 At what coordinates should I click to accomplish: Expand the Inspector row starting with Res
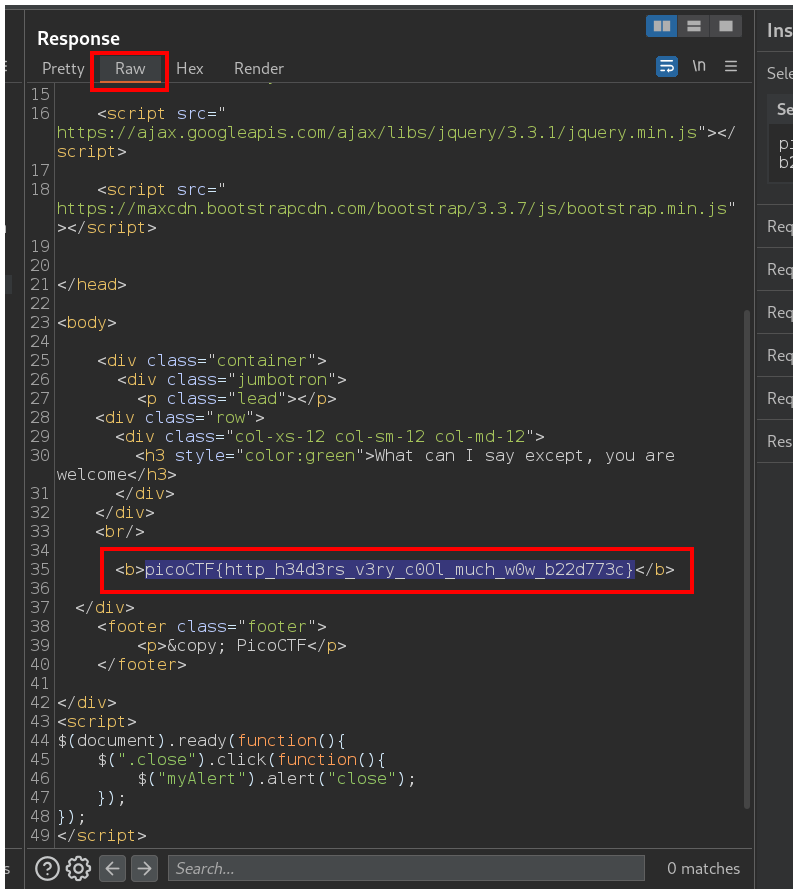pyautogui.click(x=779, y=441)
